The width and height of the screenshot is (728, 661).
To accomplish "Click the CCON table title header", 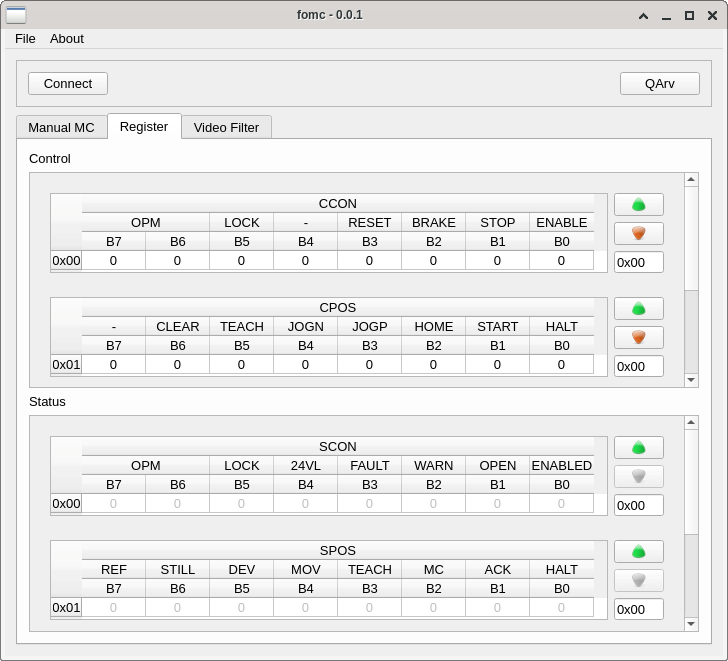I will [338, 203].
